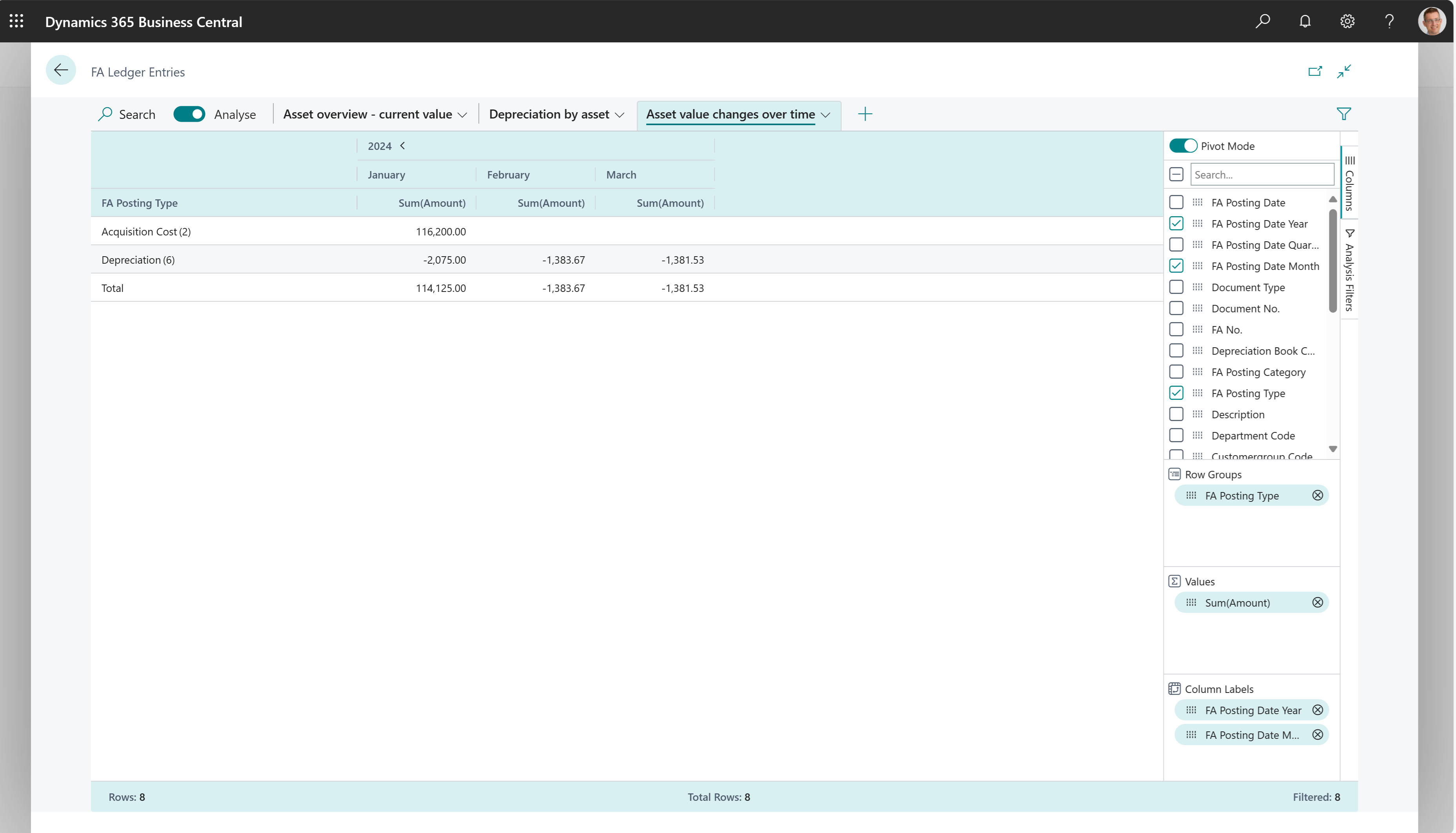Screen dimensions: 1456x833
Task: Open the Business Central app launcher grid
Action: pyautogui.click(x=16, y=21)
